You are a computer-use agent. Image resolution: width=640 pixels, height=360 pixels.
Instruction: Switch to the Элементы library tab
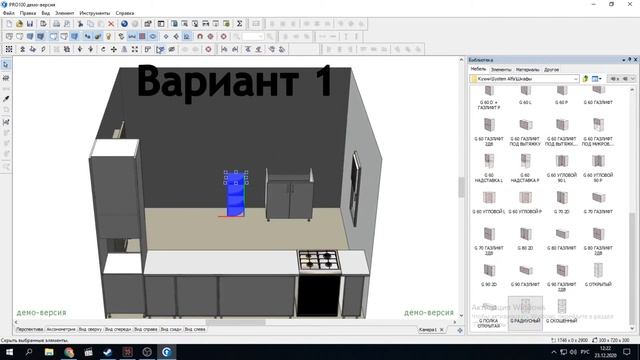click(501, 69)
